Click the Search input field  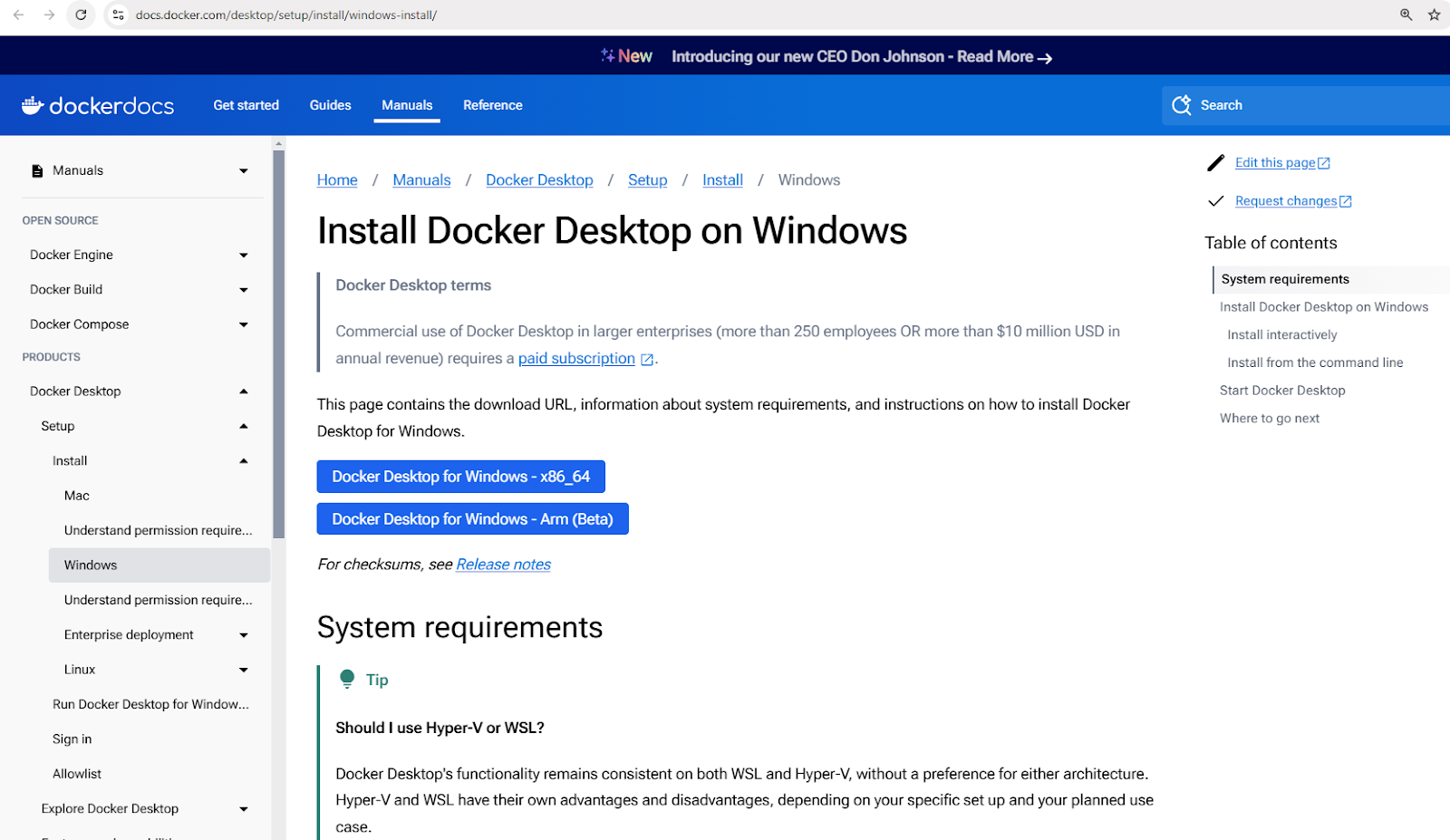tap(1306, 105)
